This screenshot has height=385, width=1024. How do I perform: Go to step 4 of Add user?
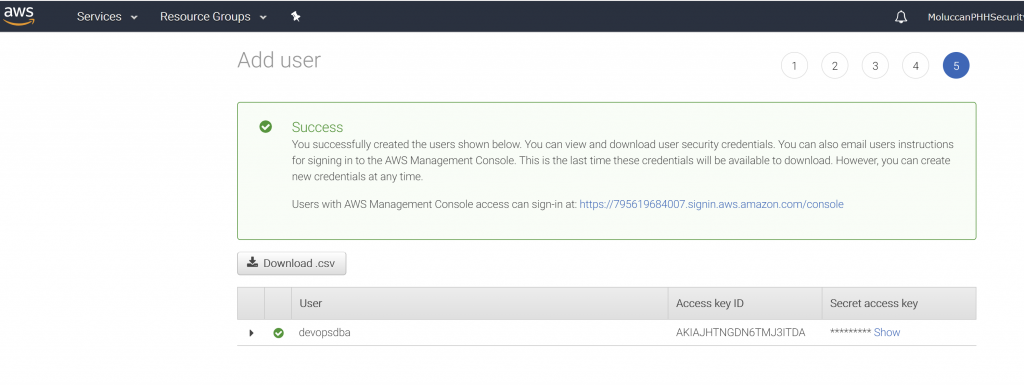916,65
